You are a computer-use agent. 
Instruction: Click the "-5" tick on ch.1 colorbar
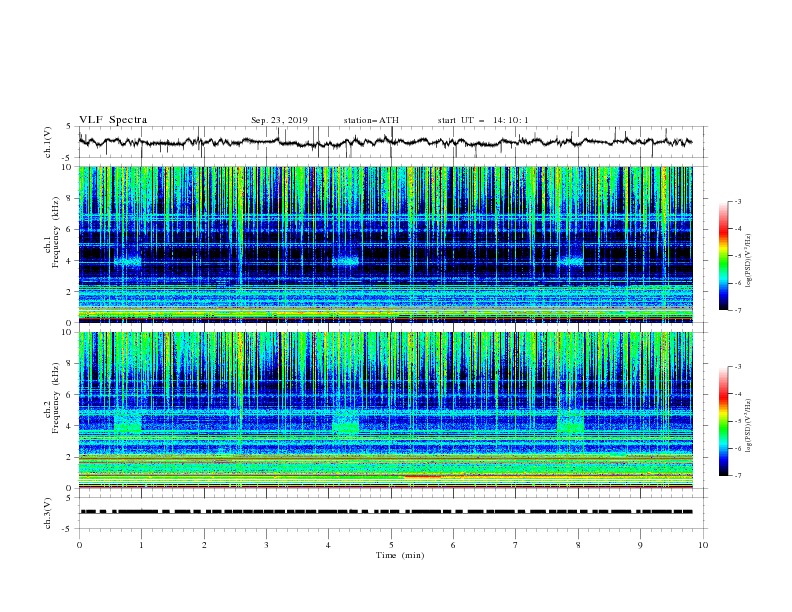[738, 256]
